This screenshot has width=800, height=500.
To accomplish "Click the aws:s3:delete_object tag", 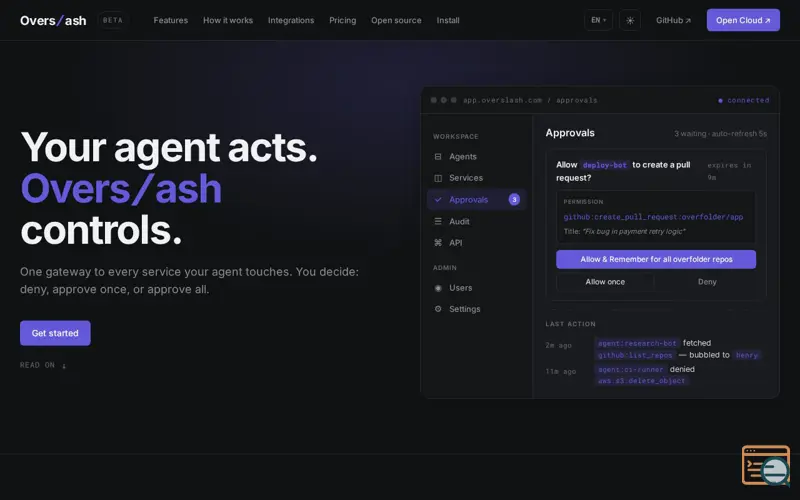I will [641, 381].
